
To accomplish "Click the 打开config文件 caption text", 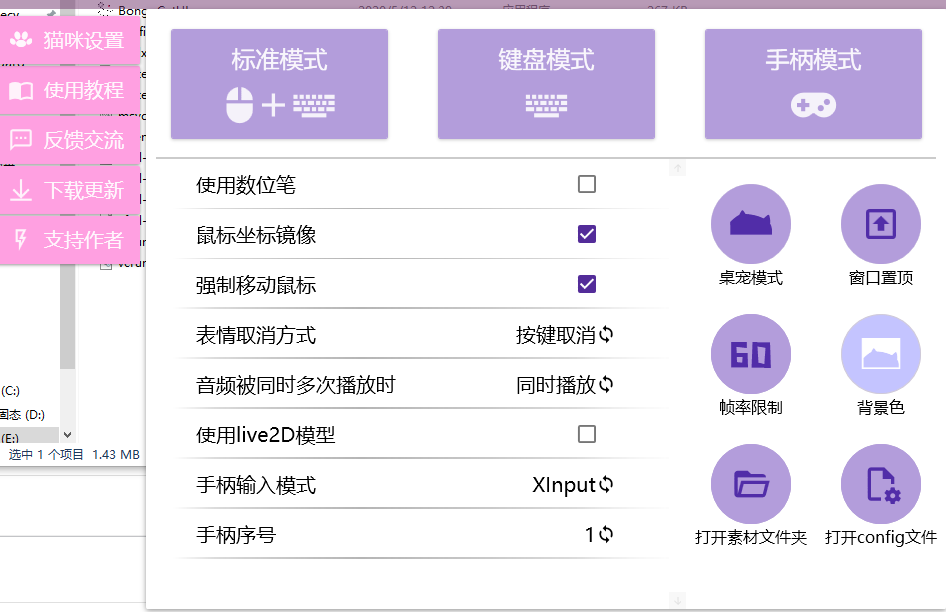I will [881, 537].
